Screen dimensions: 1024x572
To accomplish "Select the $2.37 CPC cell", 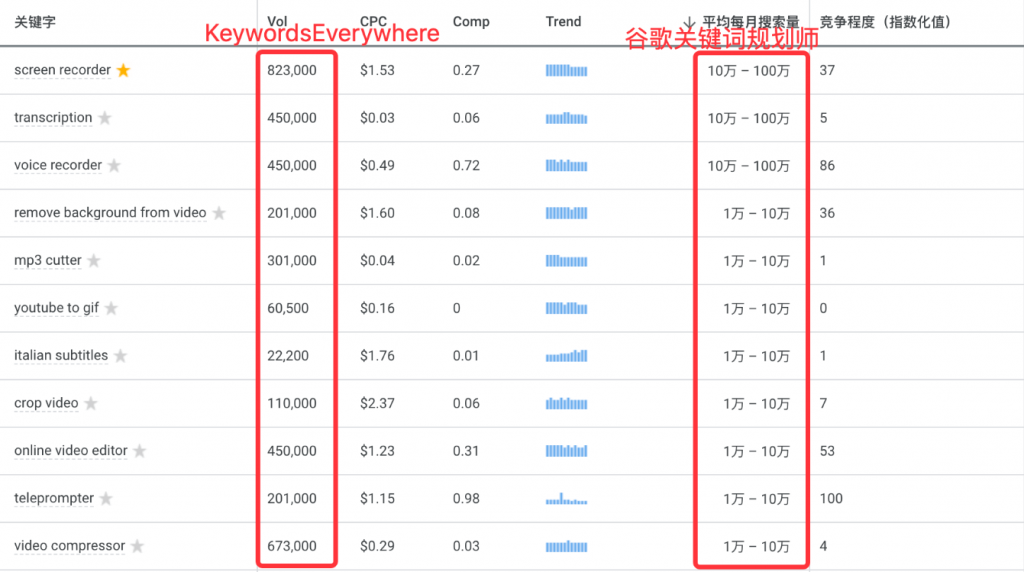I will pos(377,404).
